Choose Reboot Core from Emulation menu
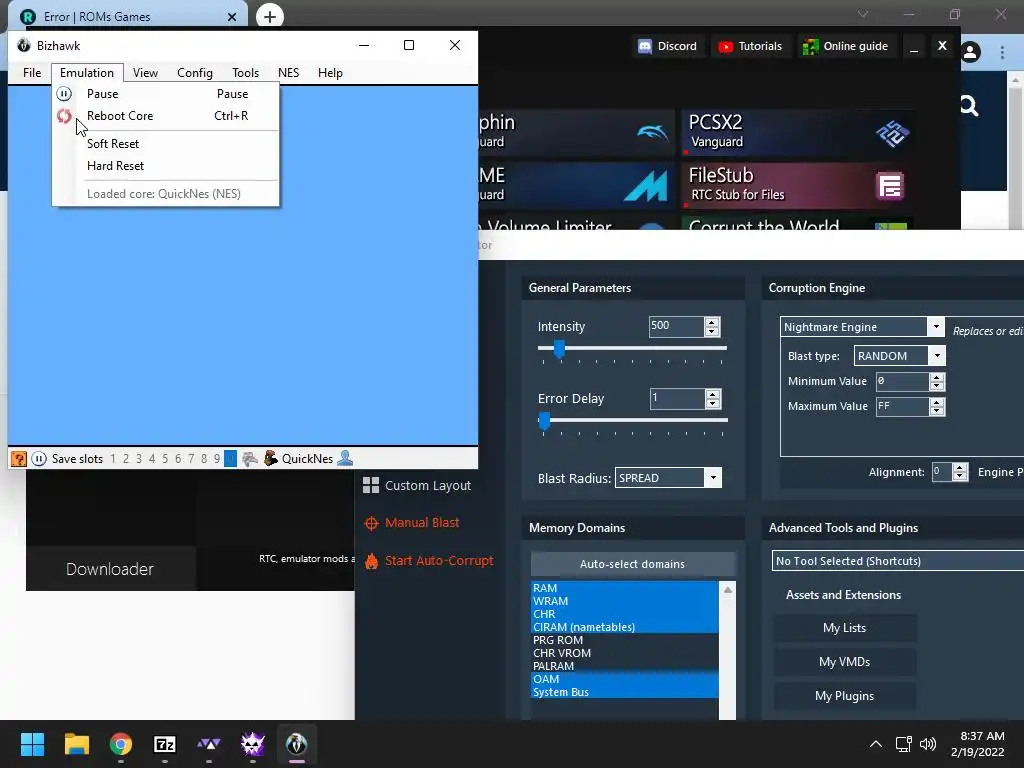Image resolution: width=1024 pixels, height=768 pixels. [166, 116]
